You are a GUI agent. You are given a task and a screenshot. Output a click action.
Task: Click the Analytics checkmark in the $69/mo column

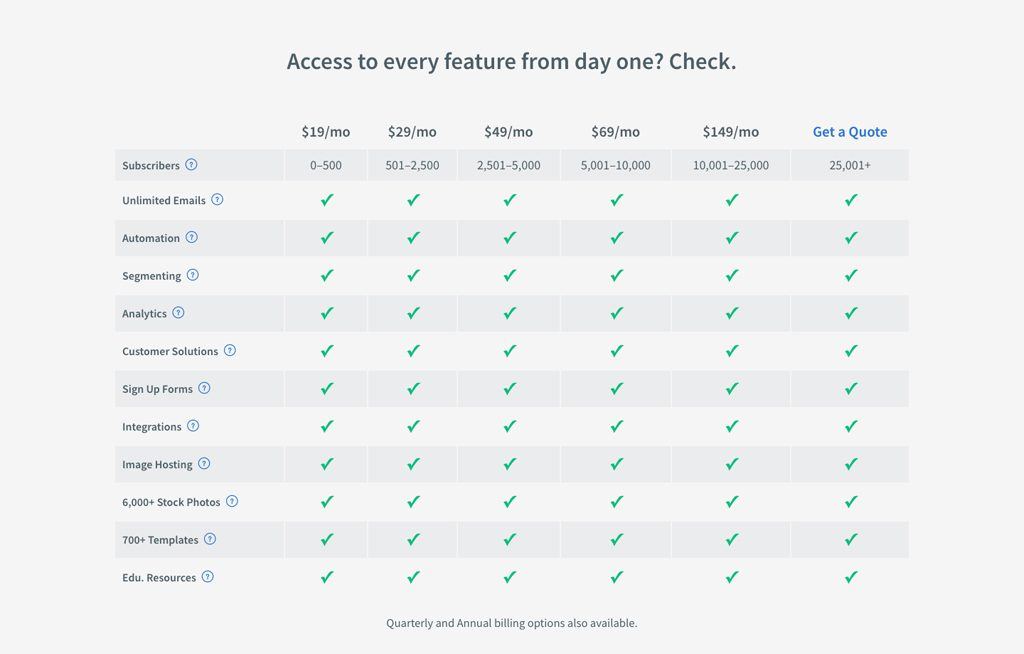coord(616,313)
